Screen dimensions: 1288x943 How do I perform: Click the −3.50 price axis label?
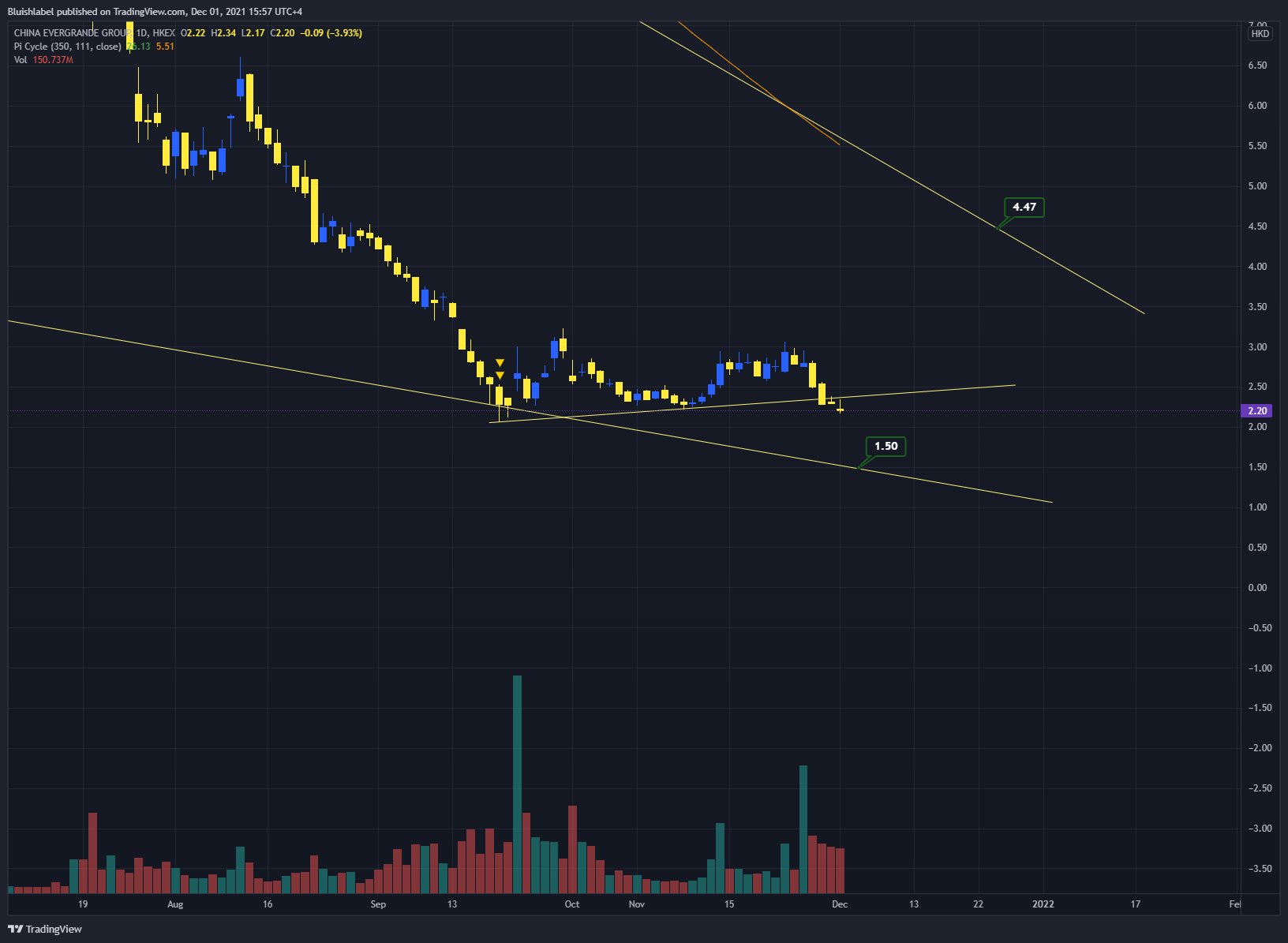(1260, 869)
